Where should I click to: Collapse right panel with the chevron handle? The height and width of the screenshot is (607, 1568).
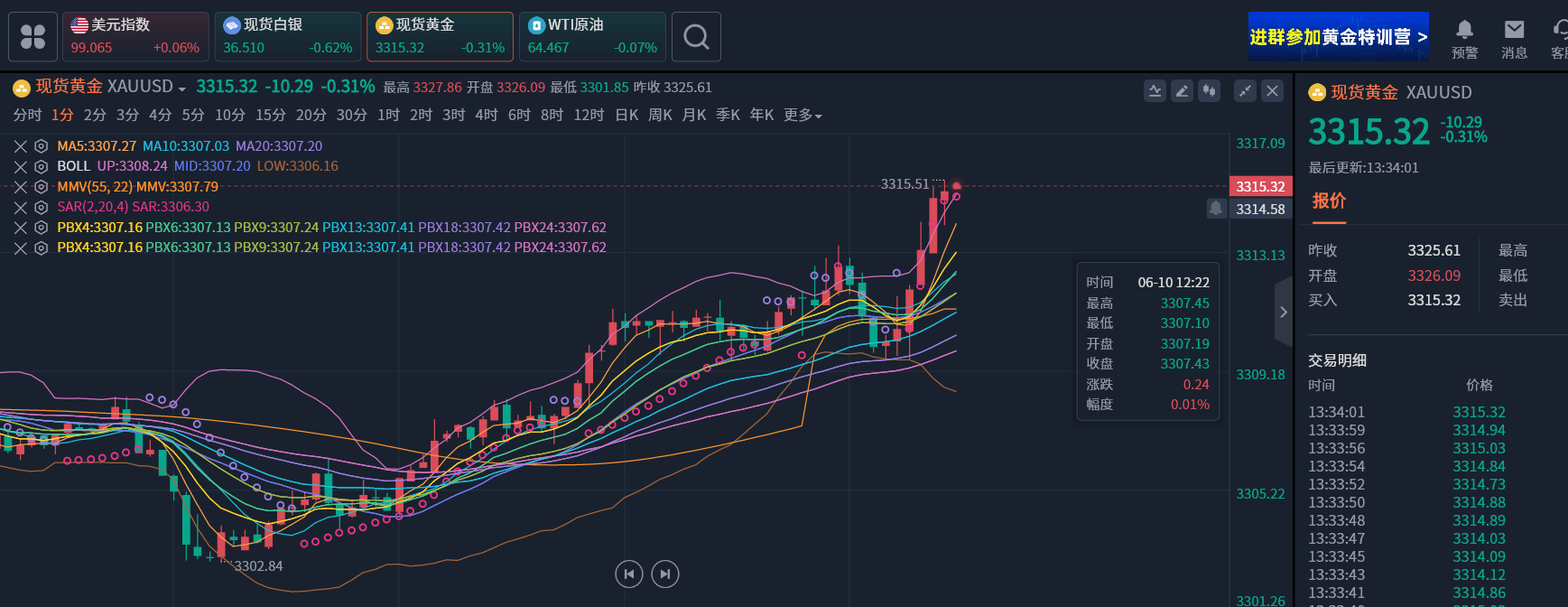[1283, 313]
